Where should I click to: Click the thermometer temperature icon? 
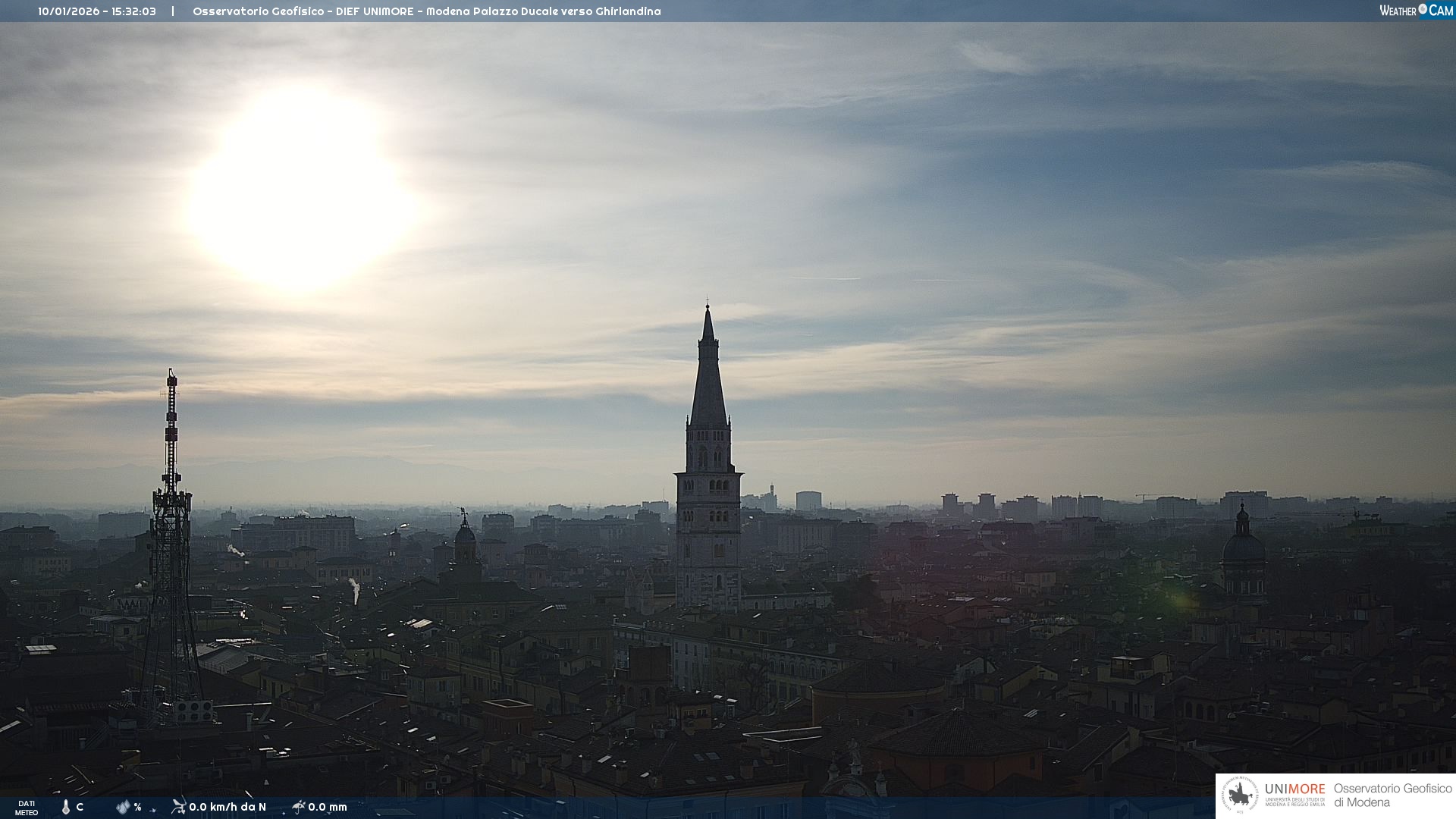[66, 807]
